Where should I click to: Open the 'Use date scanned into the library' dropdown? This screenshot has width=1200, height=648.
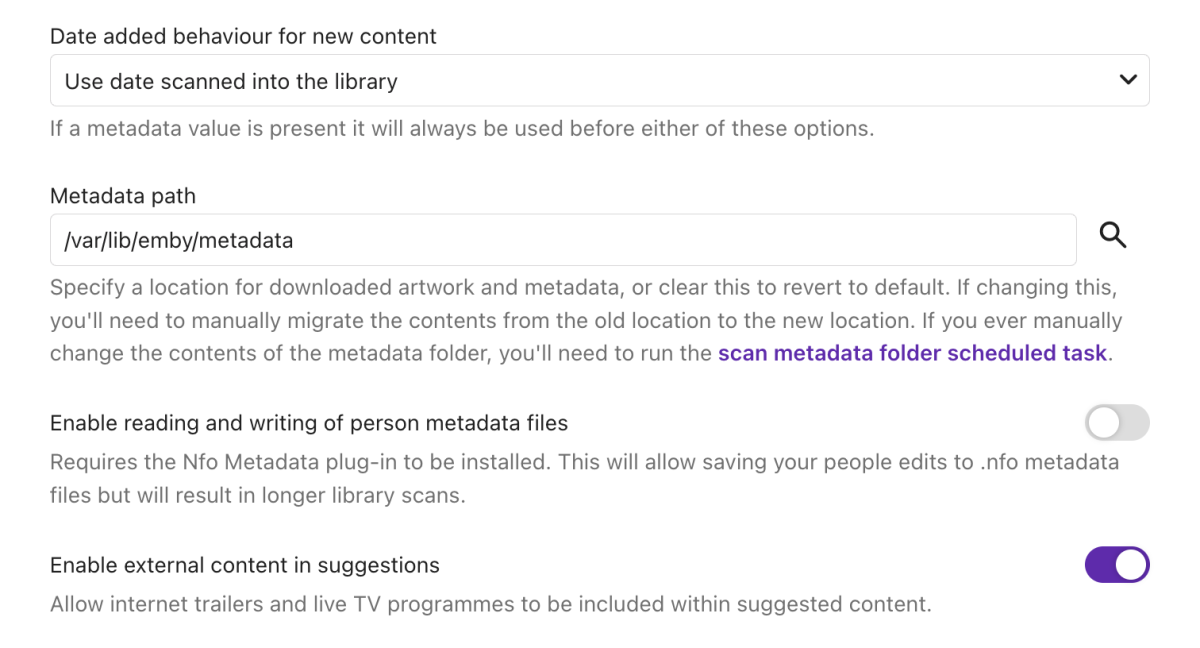click(x=598, y=81)
